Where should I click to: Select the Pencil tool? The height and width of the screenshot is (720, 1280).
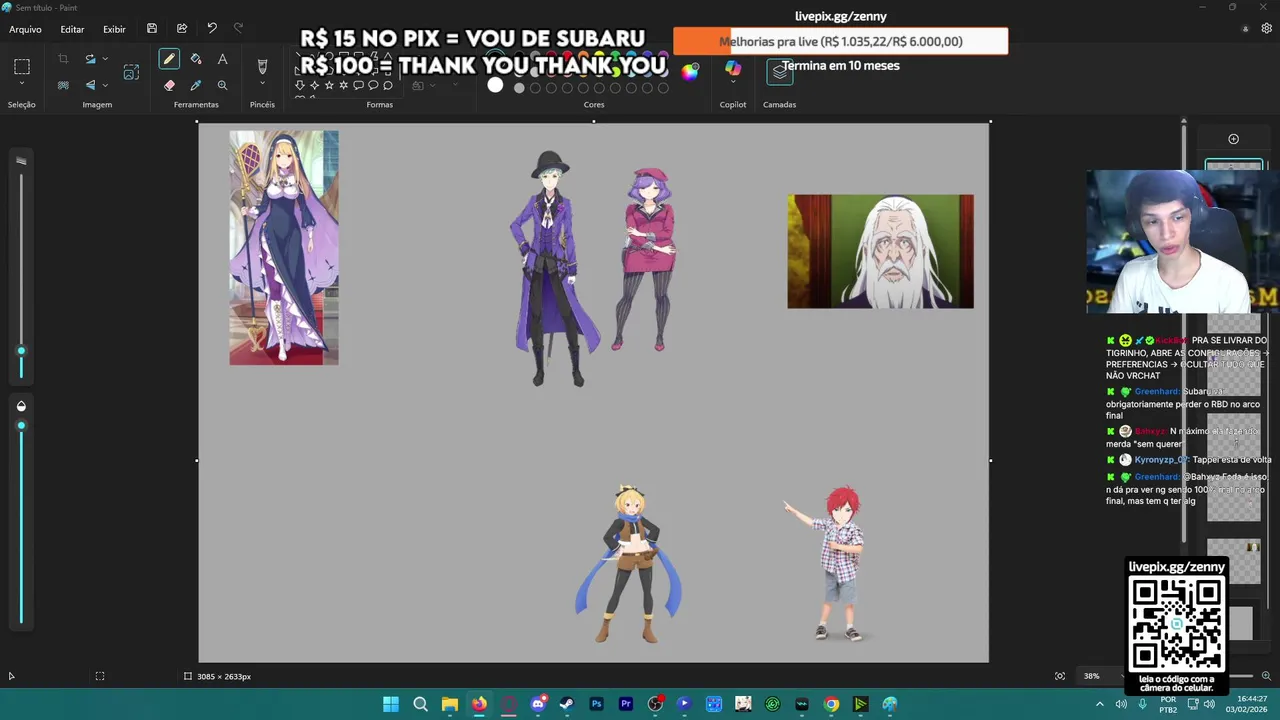[169, 60]
